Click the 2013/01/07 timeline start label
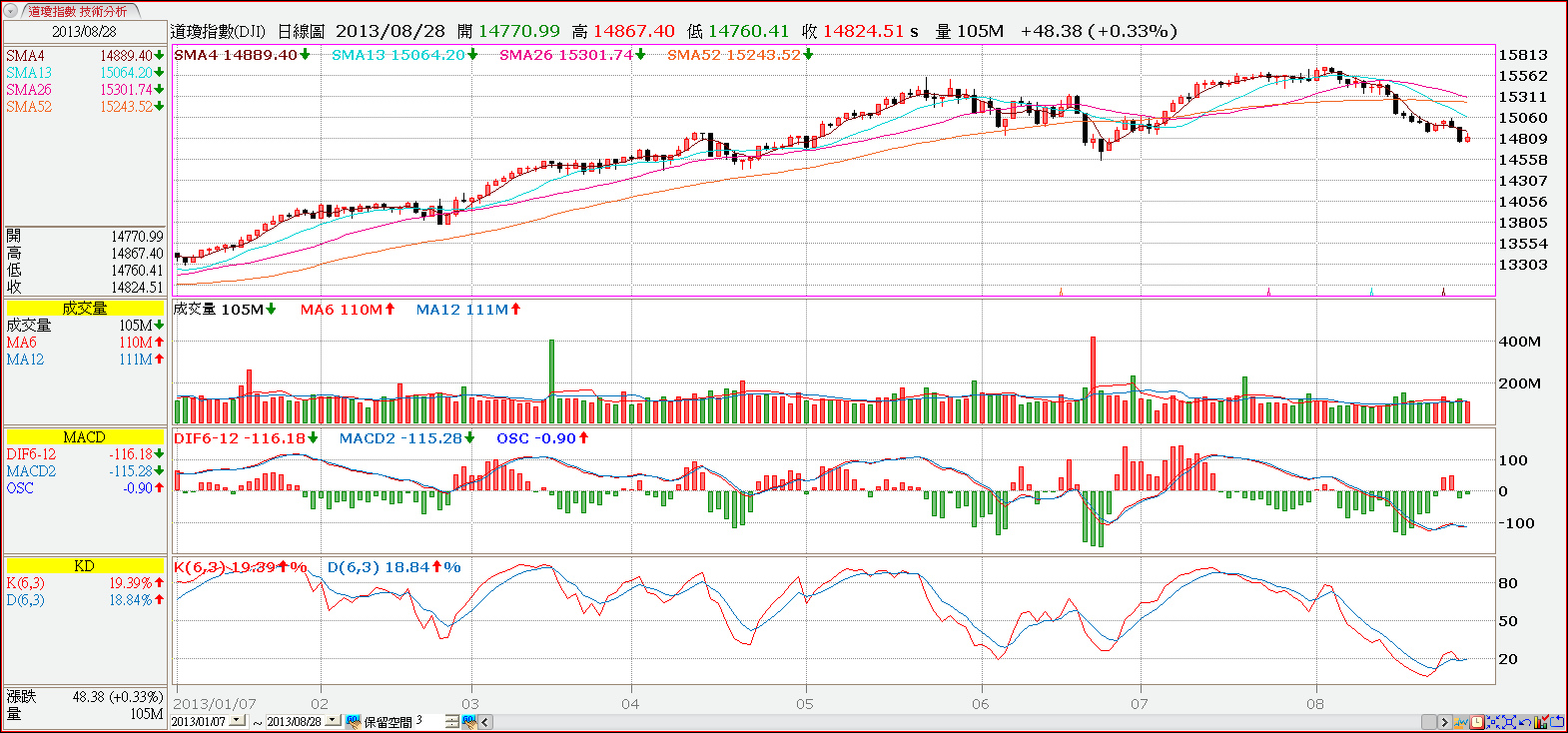 [x=215, y=704]
